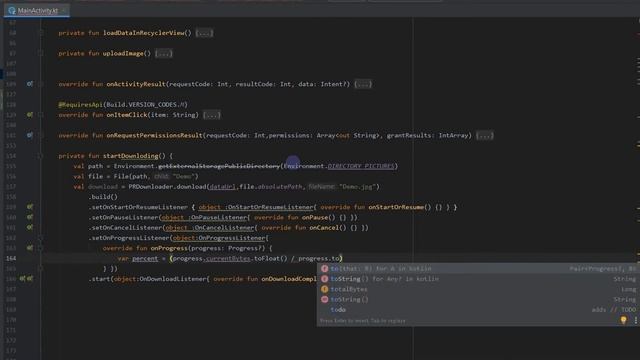The width and height of the screenshot is (640, 360).
Task: Click 'object :OnStartOrResumeListener' expression
Action: pyautogui.click(x=256, y=207)
